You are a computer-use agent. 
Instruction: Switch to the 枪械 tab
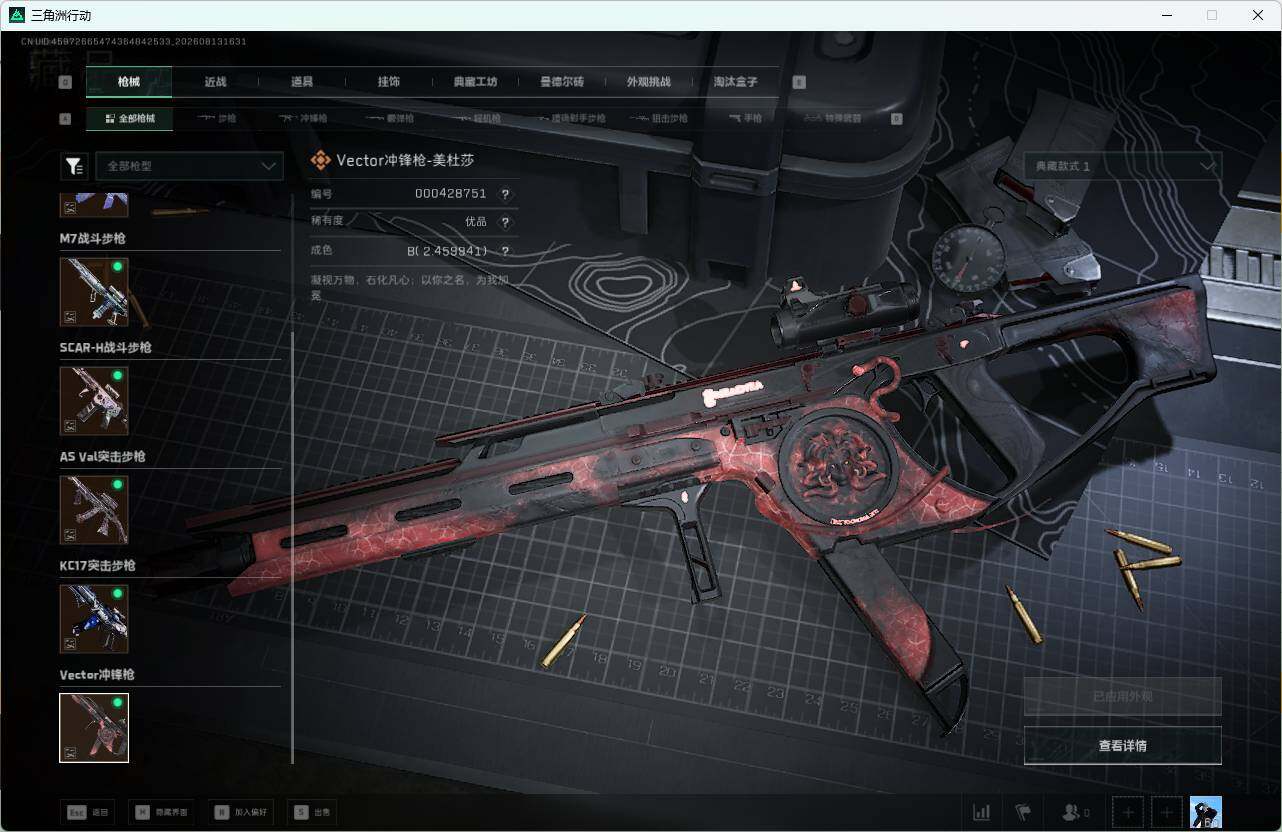[x=129, y=82]
